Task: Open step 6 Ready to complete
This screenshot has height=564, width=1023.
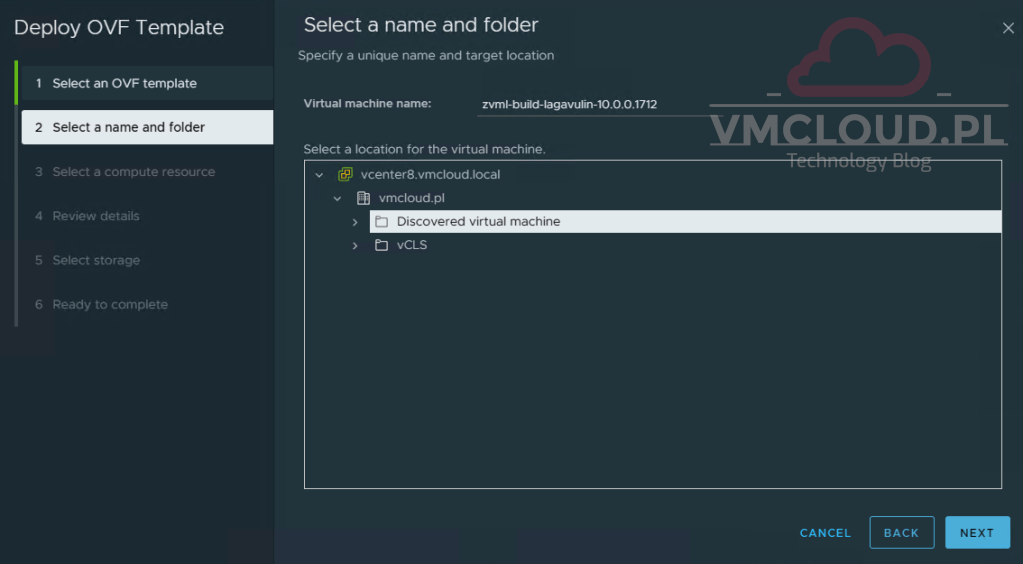Action: click(x=110, y=304)
